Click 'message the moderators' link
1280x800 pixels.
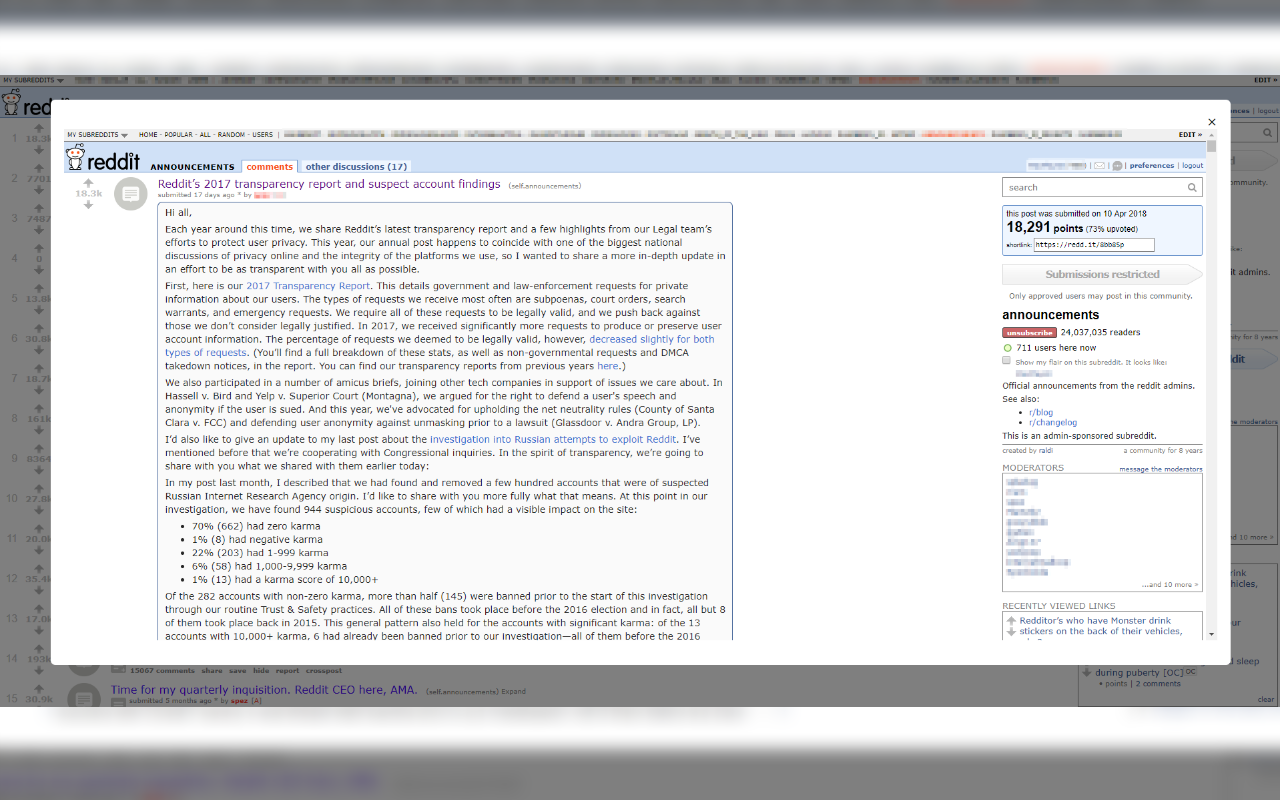(x=1161, y=469)
